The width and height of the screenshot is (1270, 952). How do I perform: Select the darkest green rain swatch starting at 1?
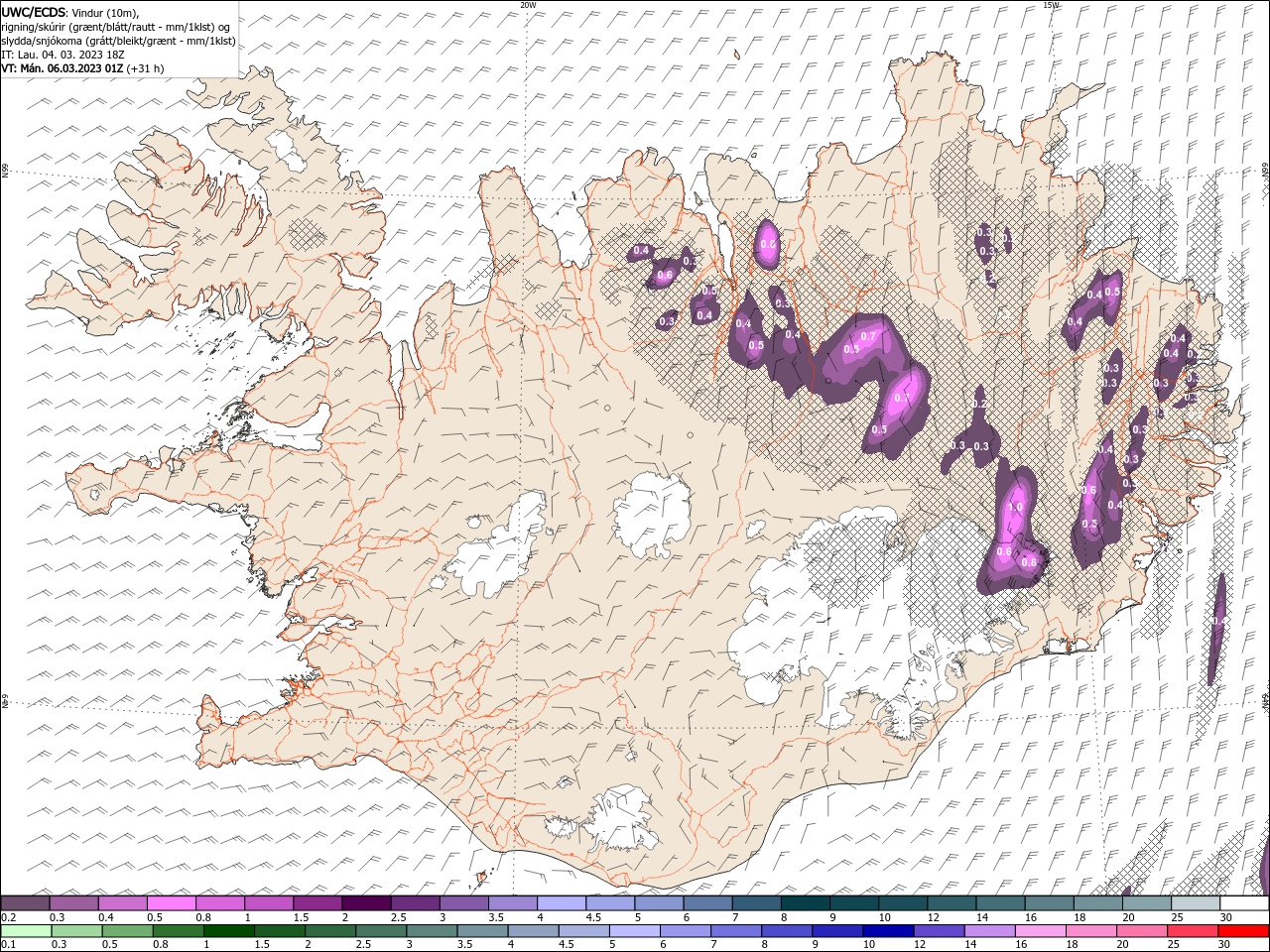tap(229, 931)
